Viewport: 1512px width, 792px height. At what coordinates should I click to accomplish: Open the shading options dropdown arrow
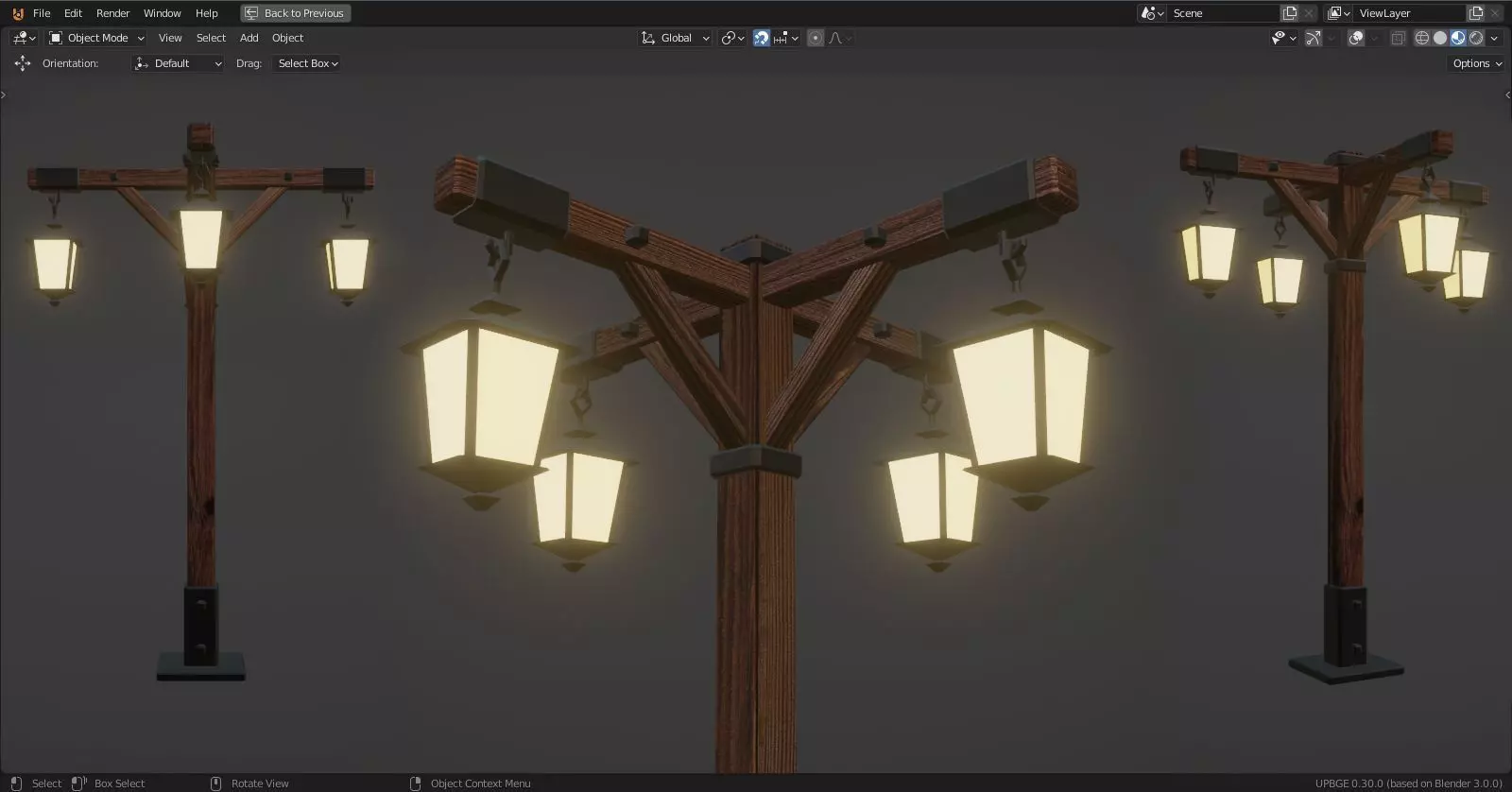pyautogui.click(x=1494, y=38)
